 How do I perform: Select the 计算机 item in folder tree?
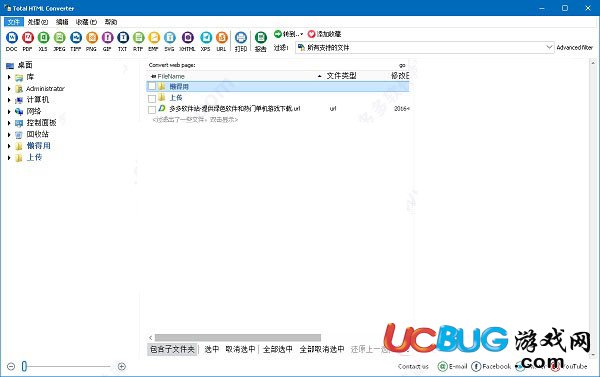tap(38, 100)
